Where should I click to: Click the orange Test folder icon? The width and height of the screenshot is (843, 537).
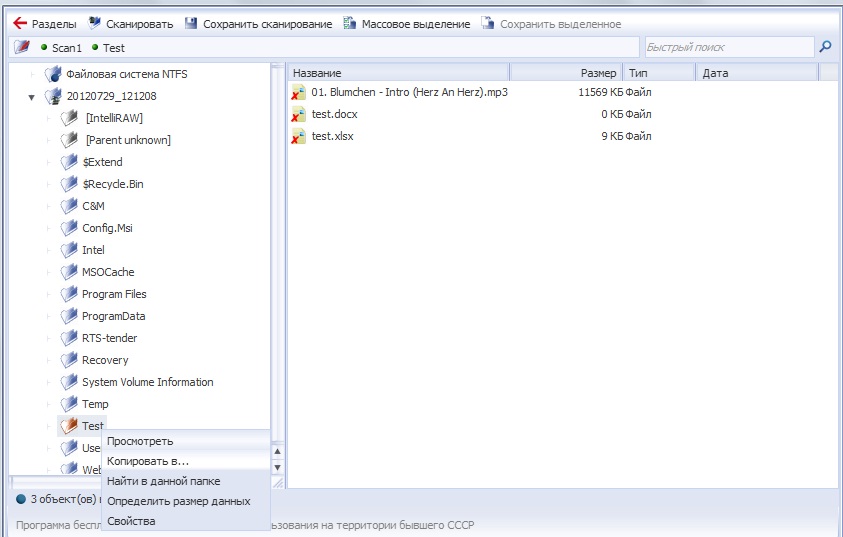[69, 426]
